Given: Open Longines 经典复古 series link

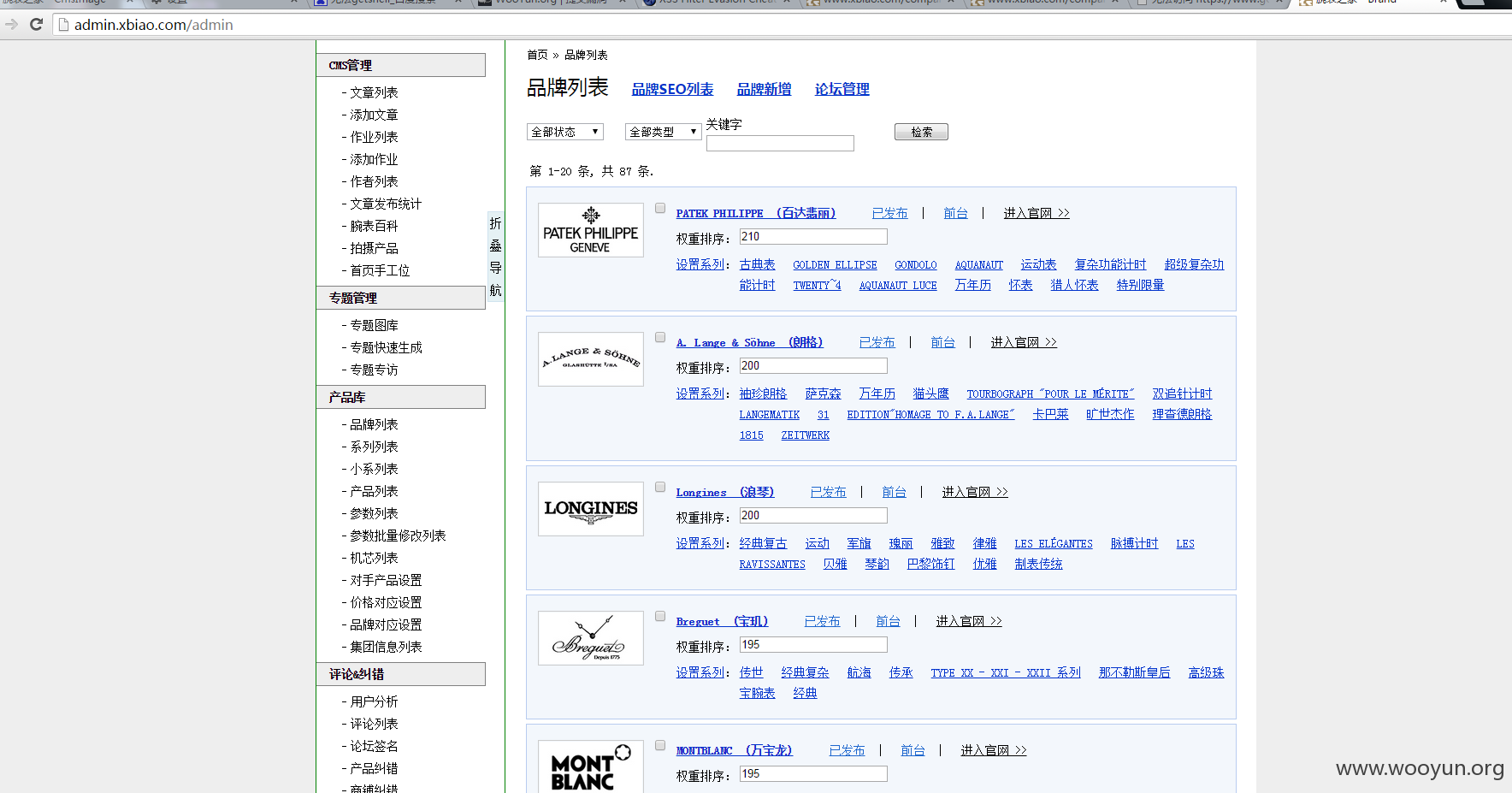Looking at the screenshot, I should coord(763,543).
